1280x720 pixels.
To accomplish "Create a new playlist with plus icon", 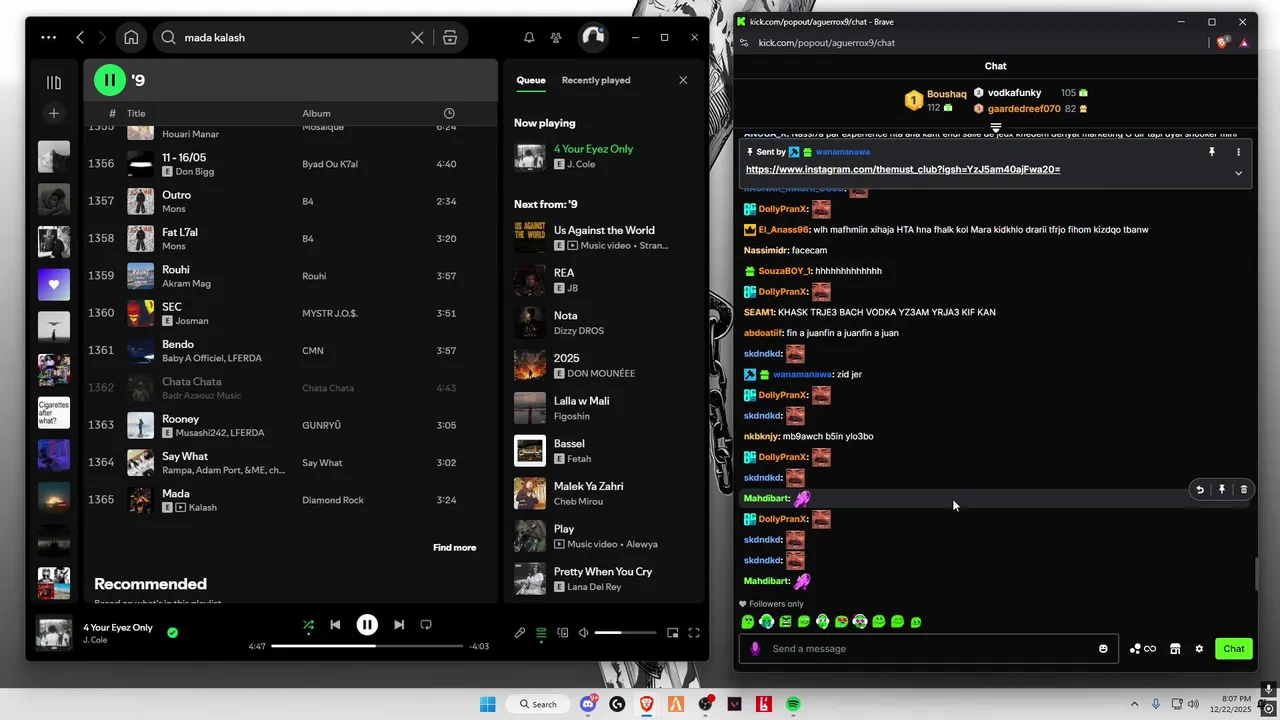I will click(x=54, y=113).
